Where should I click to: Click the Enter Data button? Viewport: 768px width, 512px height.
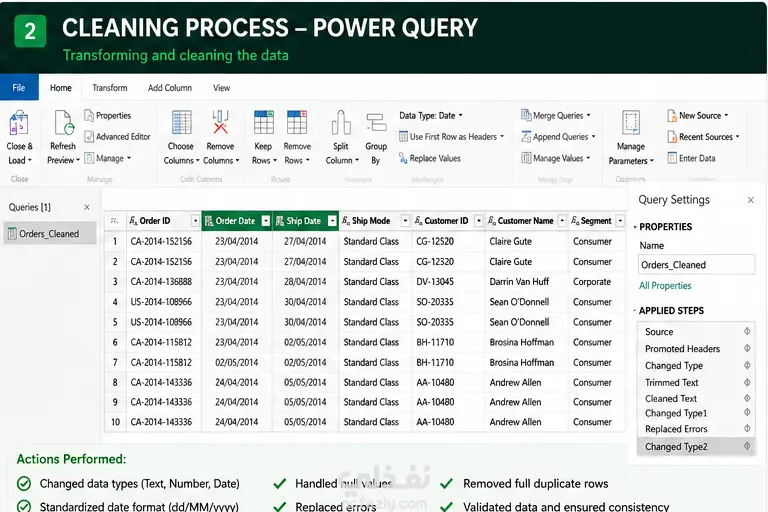[691, 158]
